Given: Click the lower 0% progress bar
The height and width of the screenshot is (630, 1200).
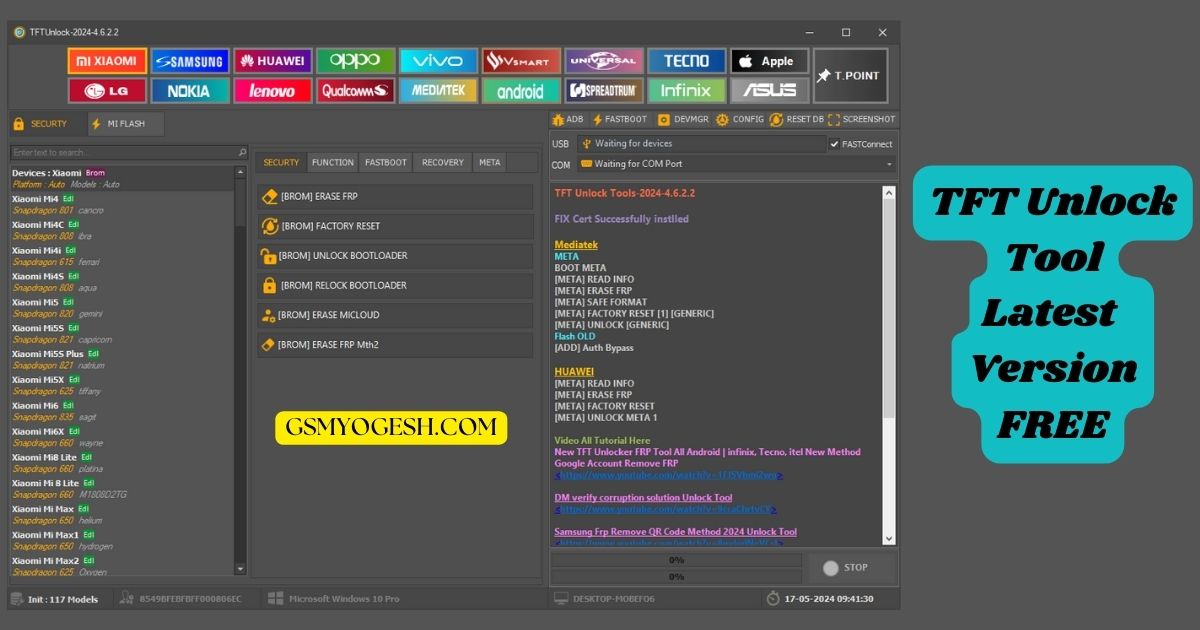Looking at the screenshot, I should [x=676, y=576].
